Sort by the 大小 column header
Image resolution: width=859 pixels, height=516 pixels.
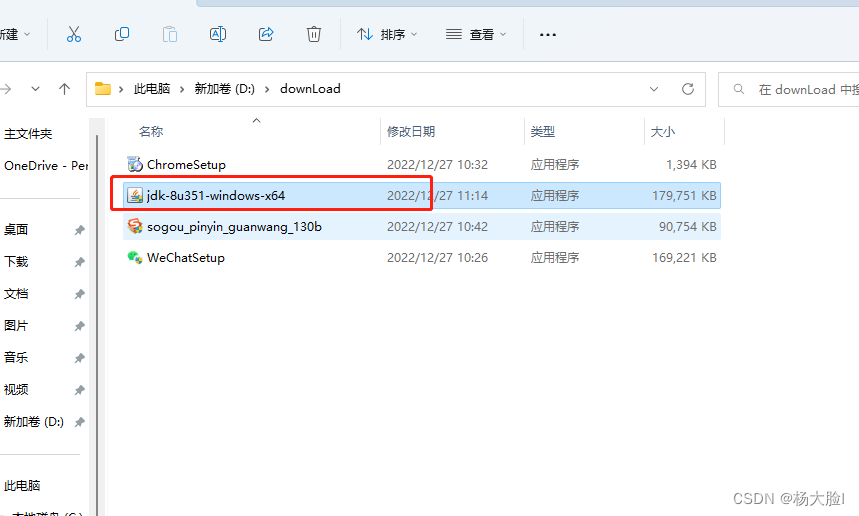point(663,131)
